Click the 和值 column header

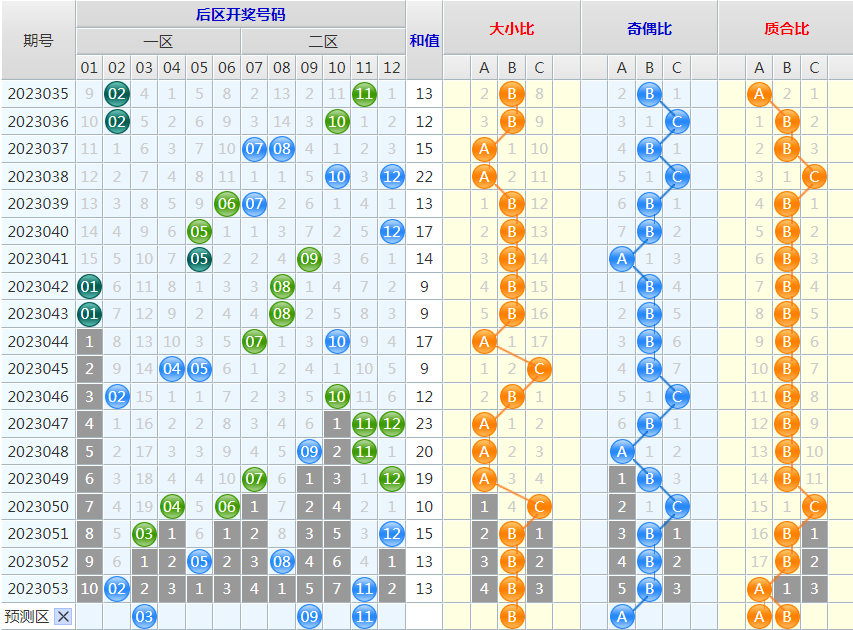424,41
